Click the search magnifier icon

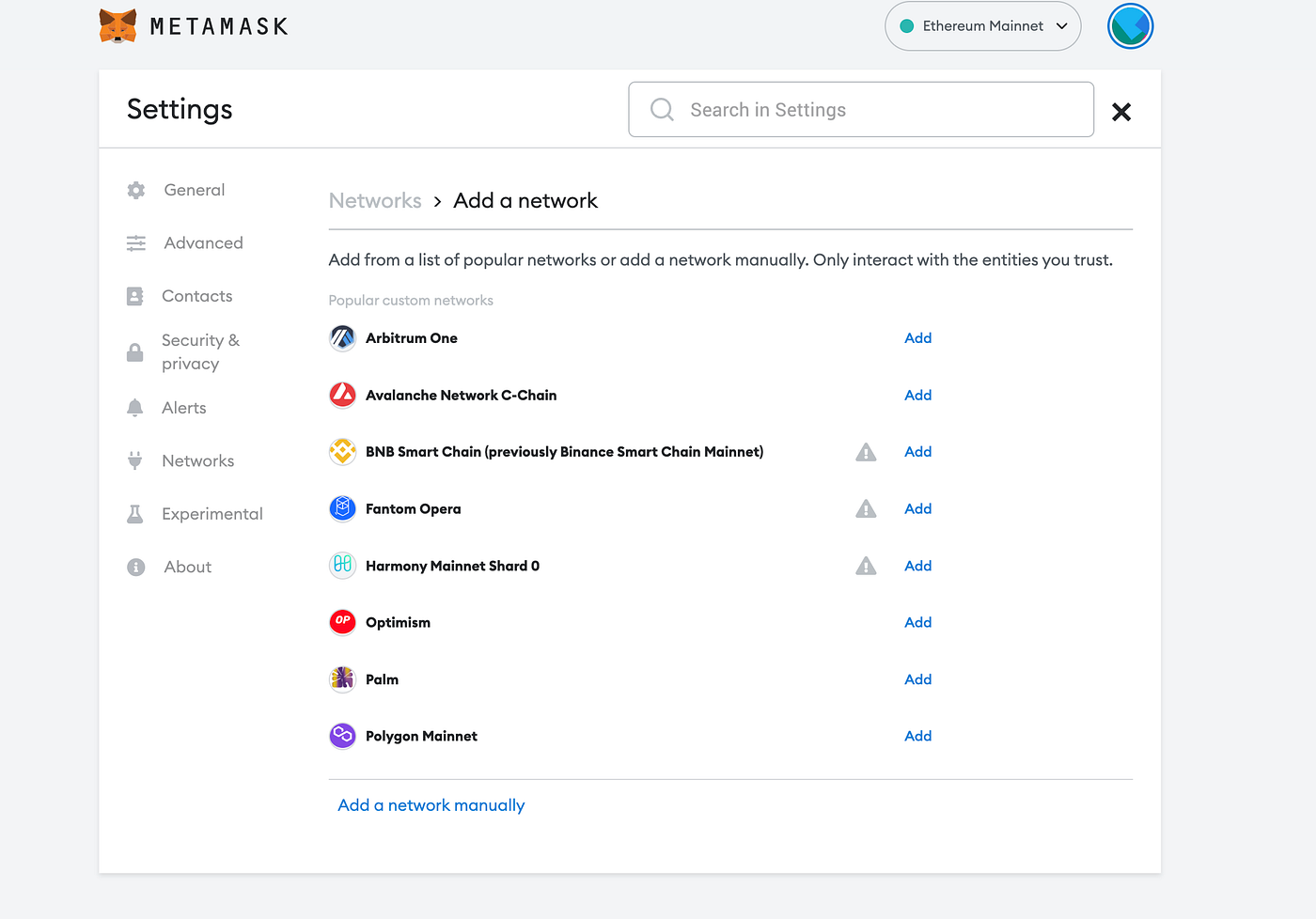[662, 110]
